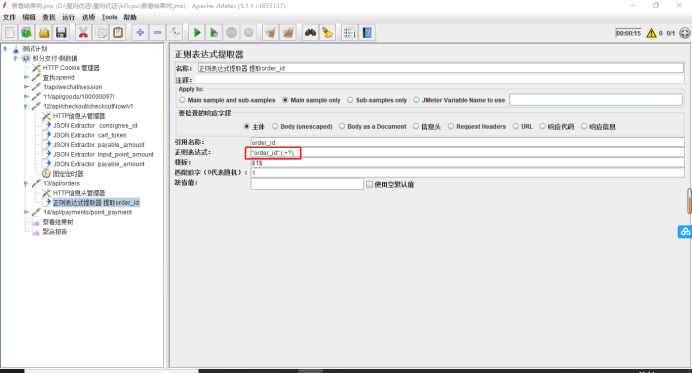Choose Sub-samples only radio option

tap(350, 100)
